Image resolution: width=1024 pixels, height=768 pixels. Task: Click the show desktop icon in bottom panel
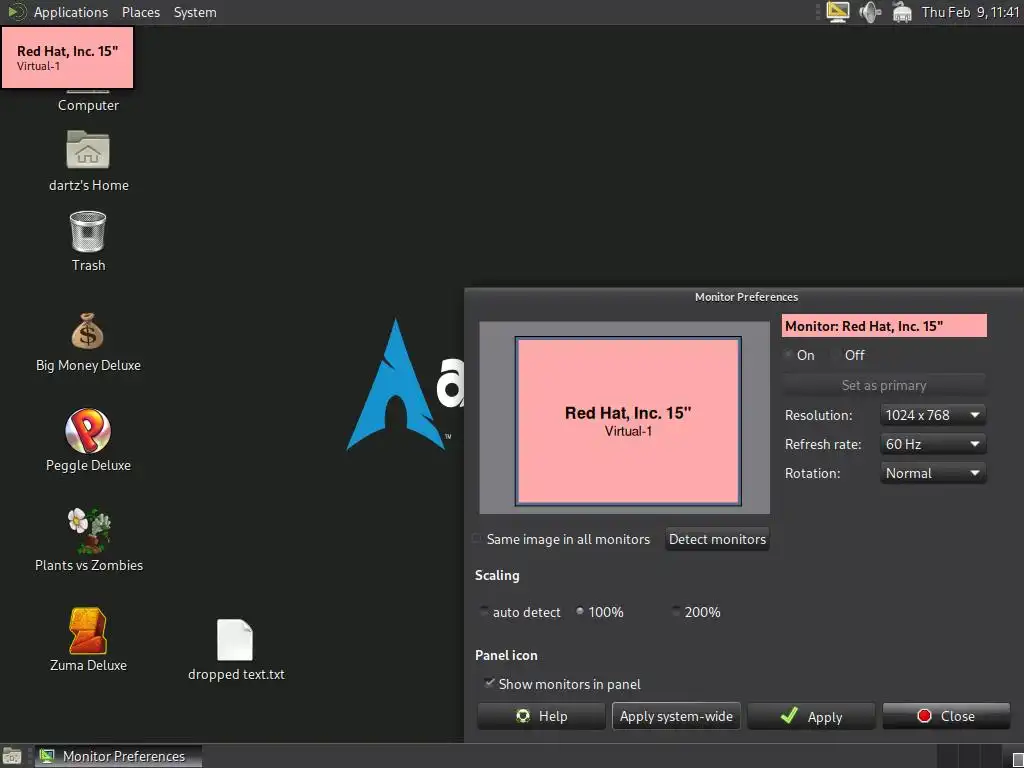tap(12, 756)
